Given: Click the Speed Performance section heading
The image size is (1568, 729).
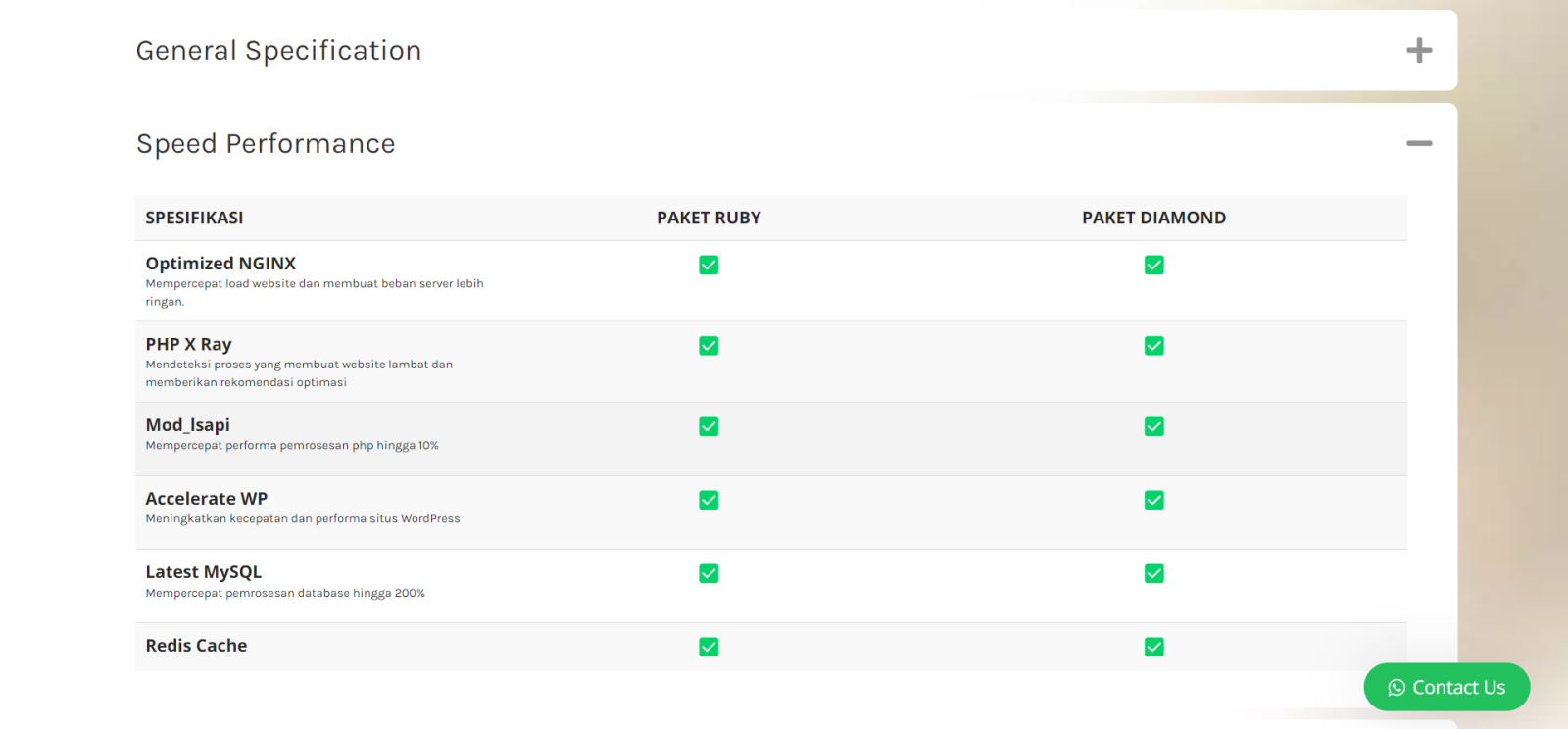Looking at the screenshot, I should [x=266, y=144].
